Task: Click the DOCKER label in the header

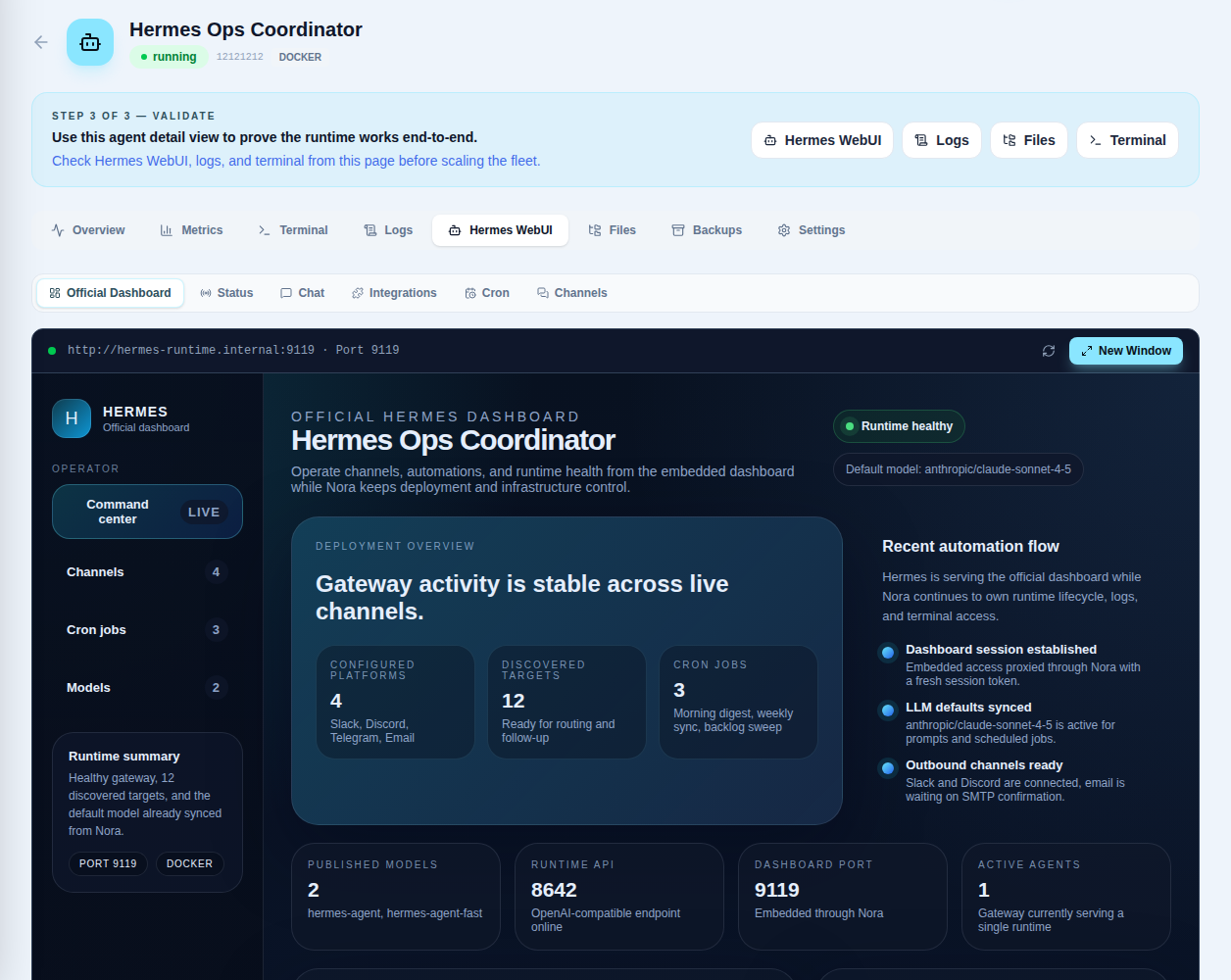Action: point(300,57)
